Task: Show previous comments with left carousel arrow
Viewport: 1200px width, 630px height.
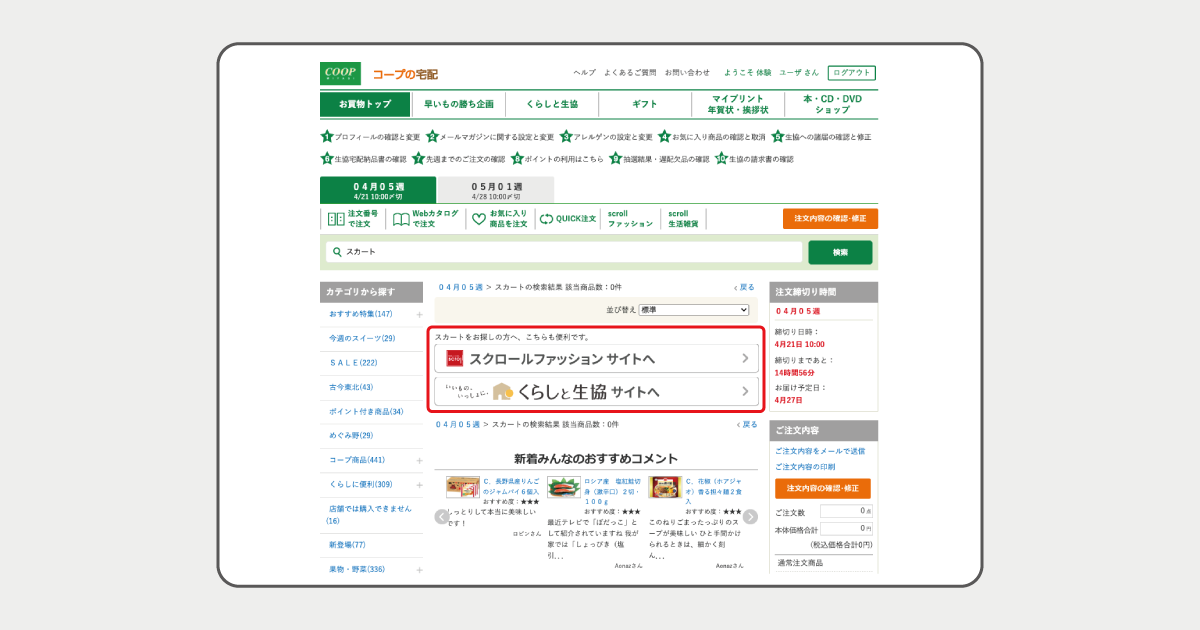Action: click(441, 517)
